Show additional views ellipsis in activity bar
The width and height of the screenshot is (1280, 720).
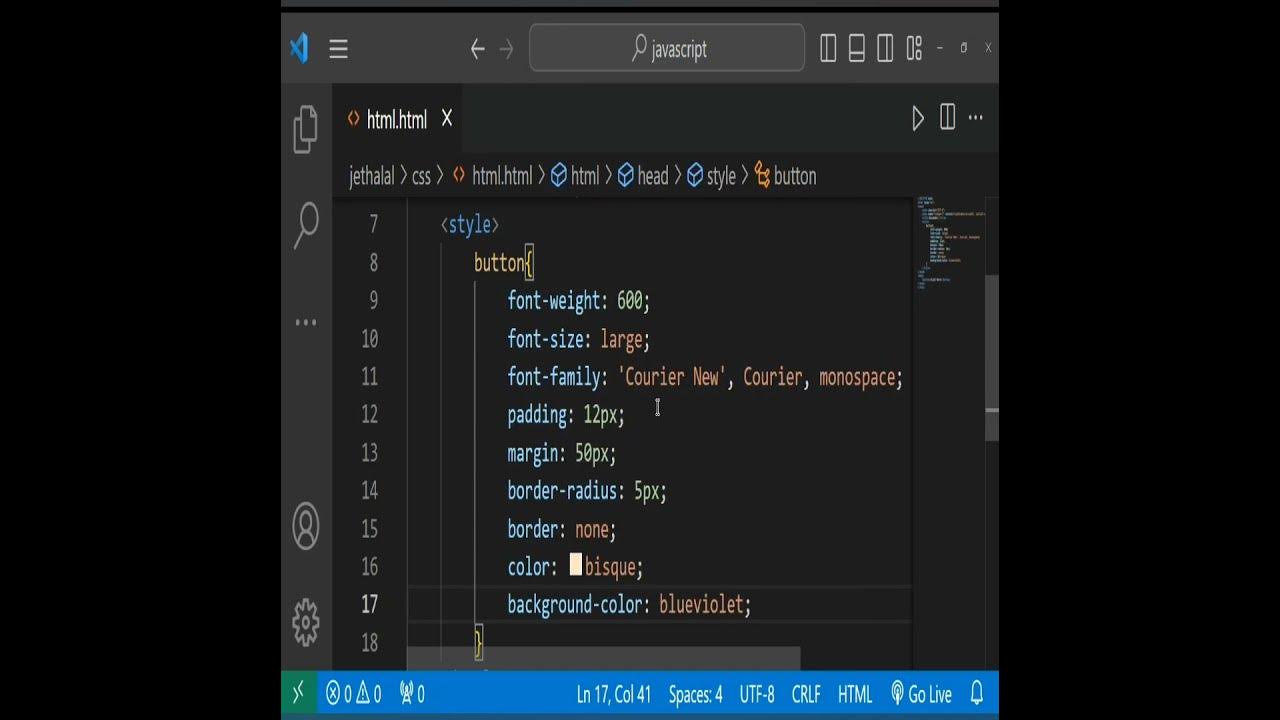(x=306, y=322)
